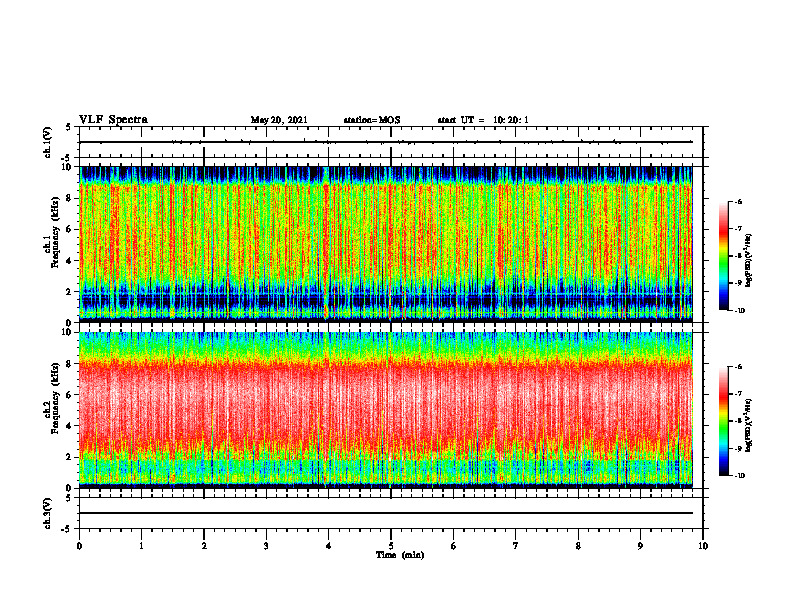Viewport: 792px width, 612px height.
Task: Click the "7" tick label on the Time axis
Action: click(x=516, y=546)
